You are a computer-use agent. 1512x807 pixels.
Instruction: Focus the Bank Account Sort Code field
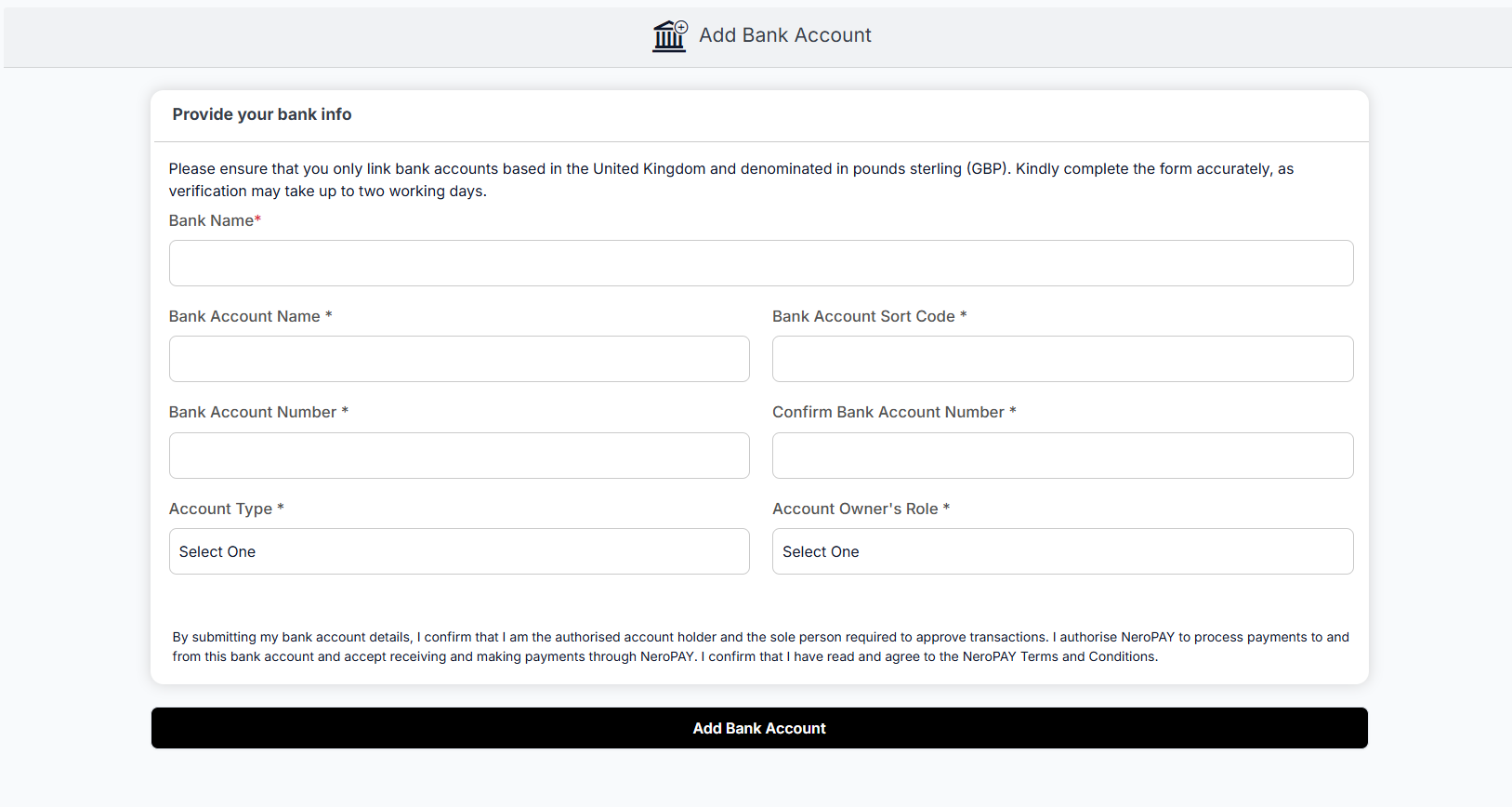coord(1062,359)
